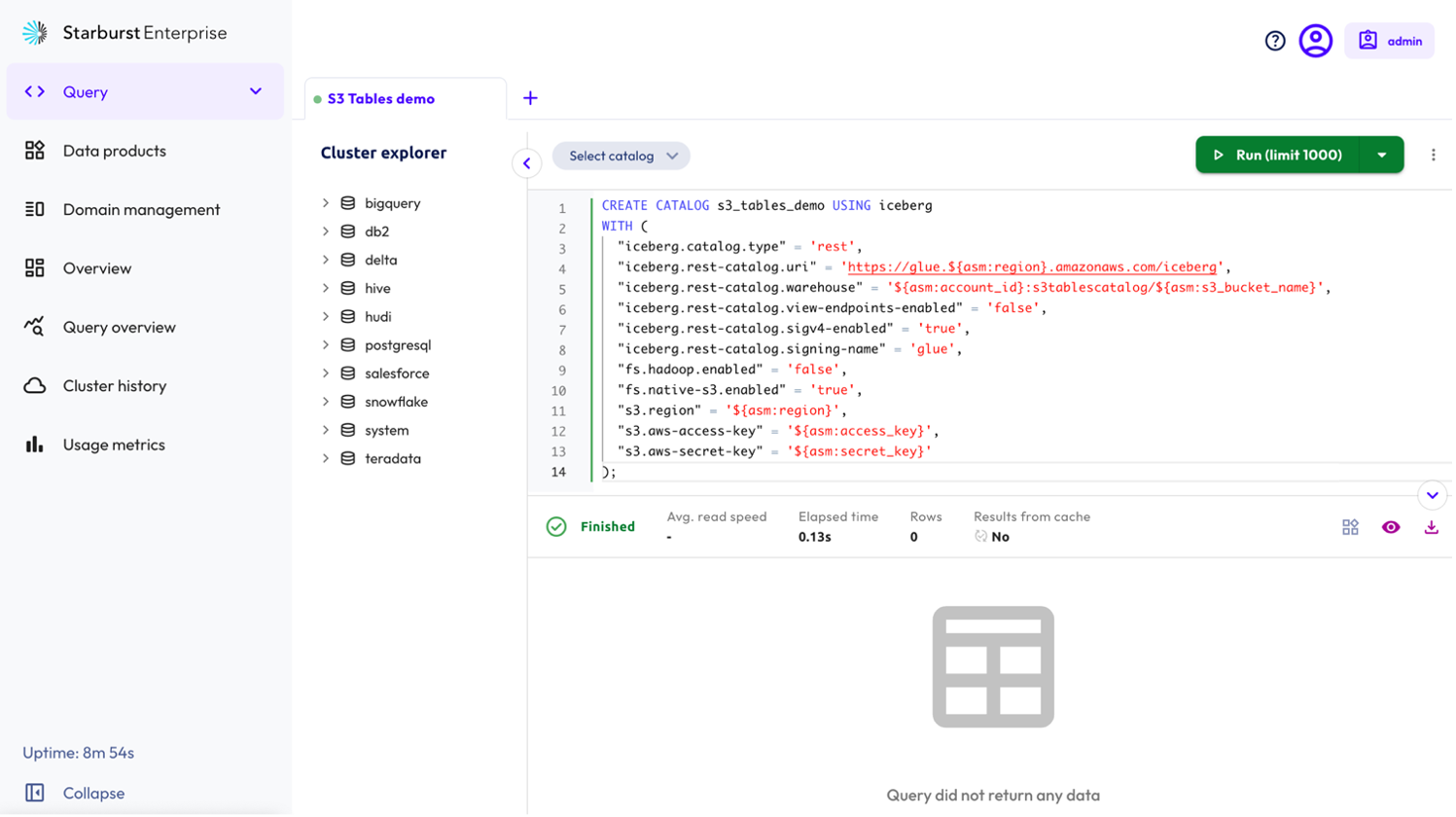Click the Query overview chart icon
Viewport: 1456px width, 817px height.
tap(35, 328)
